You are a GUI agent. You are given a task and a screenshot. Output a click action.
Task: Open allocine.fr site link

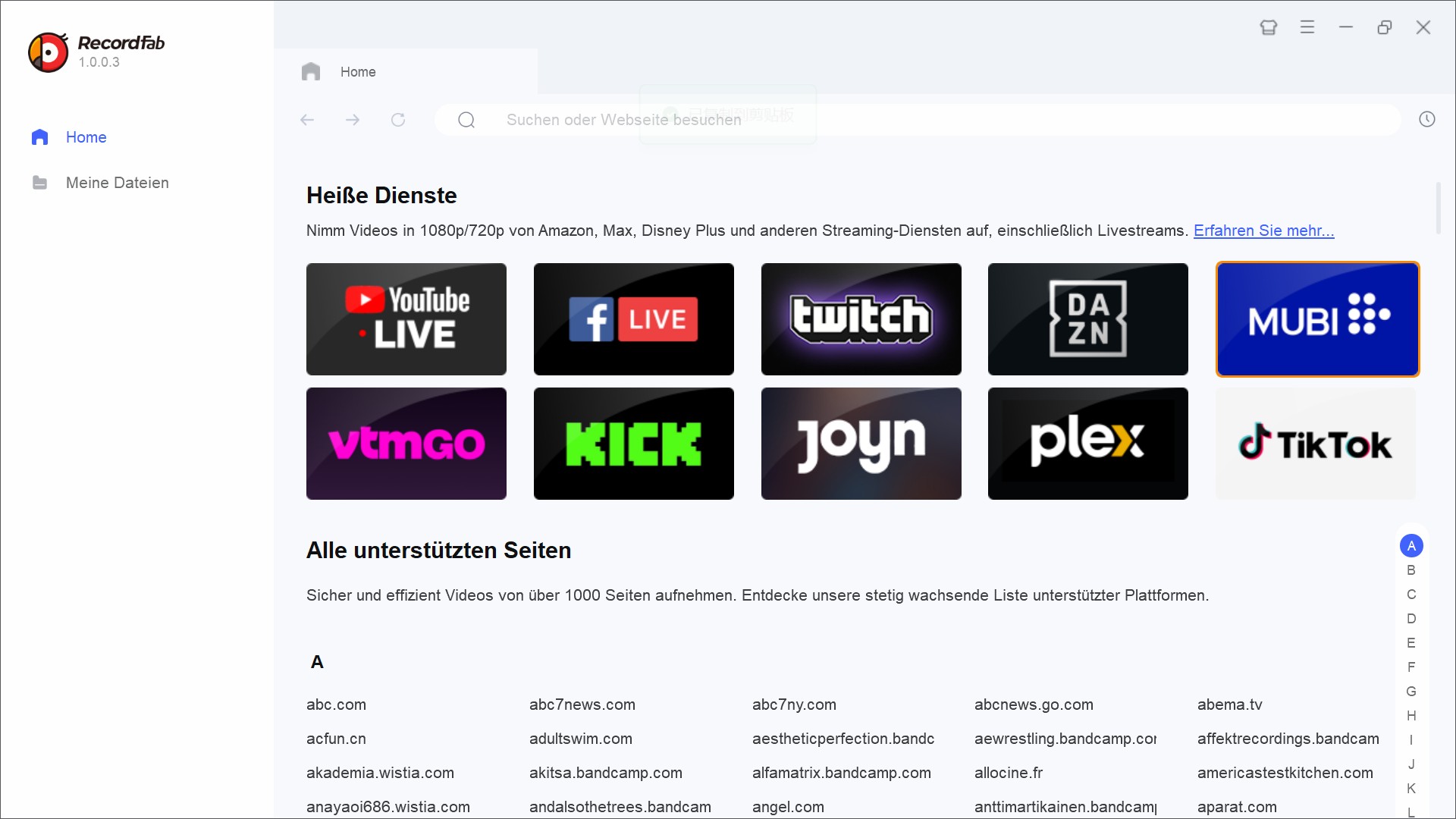pyautogui.click(x=1009, y=773)
